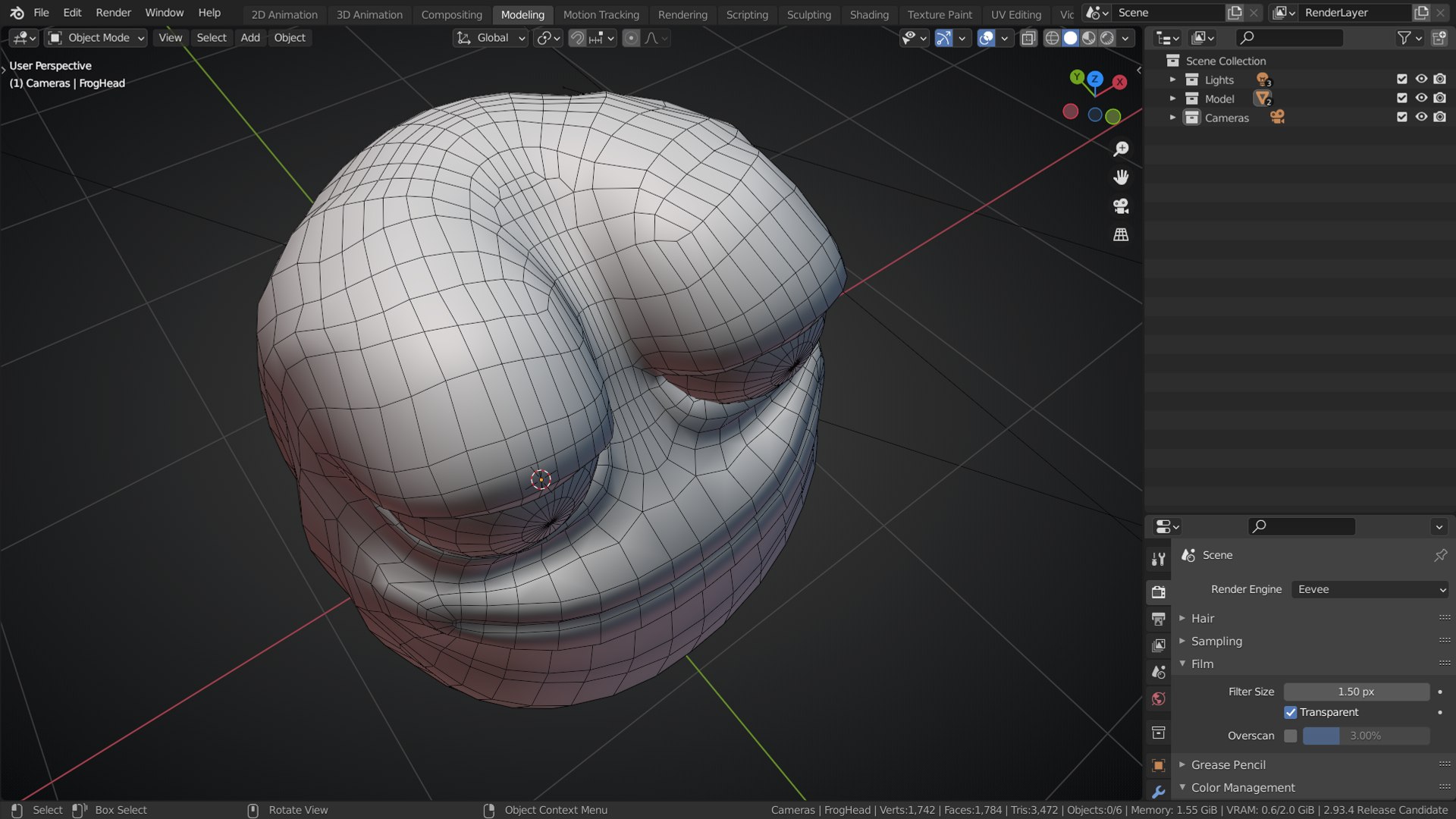Enable the Overscan checkbox
Image resolution: width=1456 pixels, height=819 pixels.
1291,736
